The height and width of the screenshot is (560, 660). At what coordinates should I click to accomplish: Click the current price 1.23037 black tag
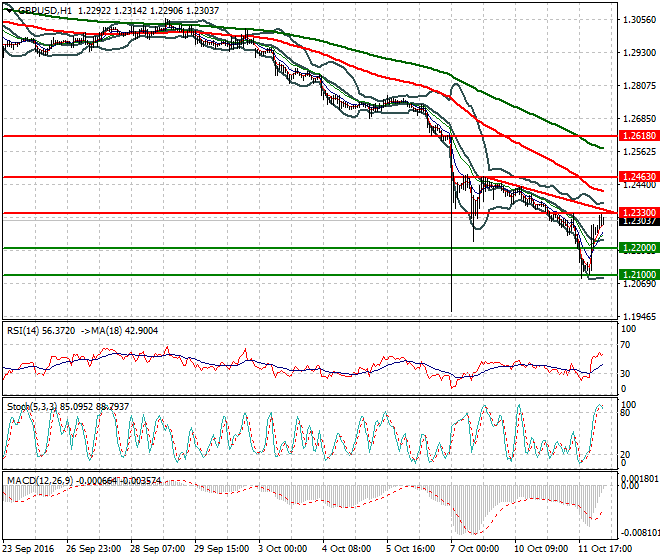pos(639,221)
